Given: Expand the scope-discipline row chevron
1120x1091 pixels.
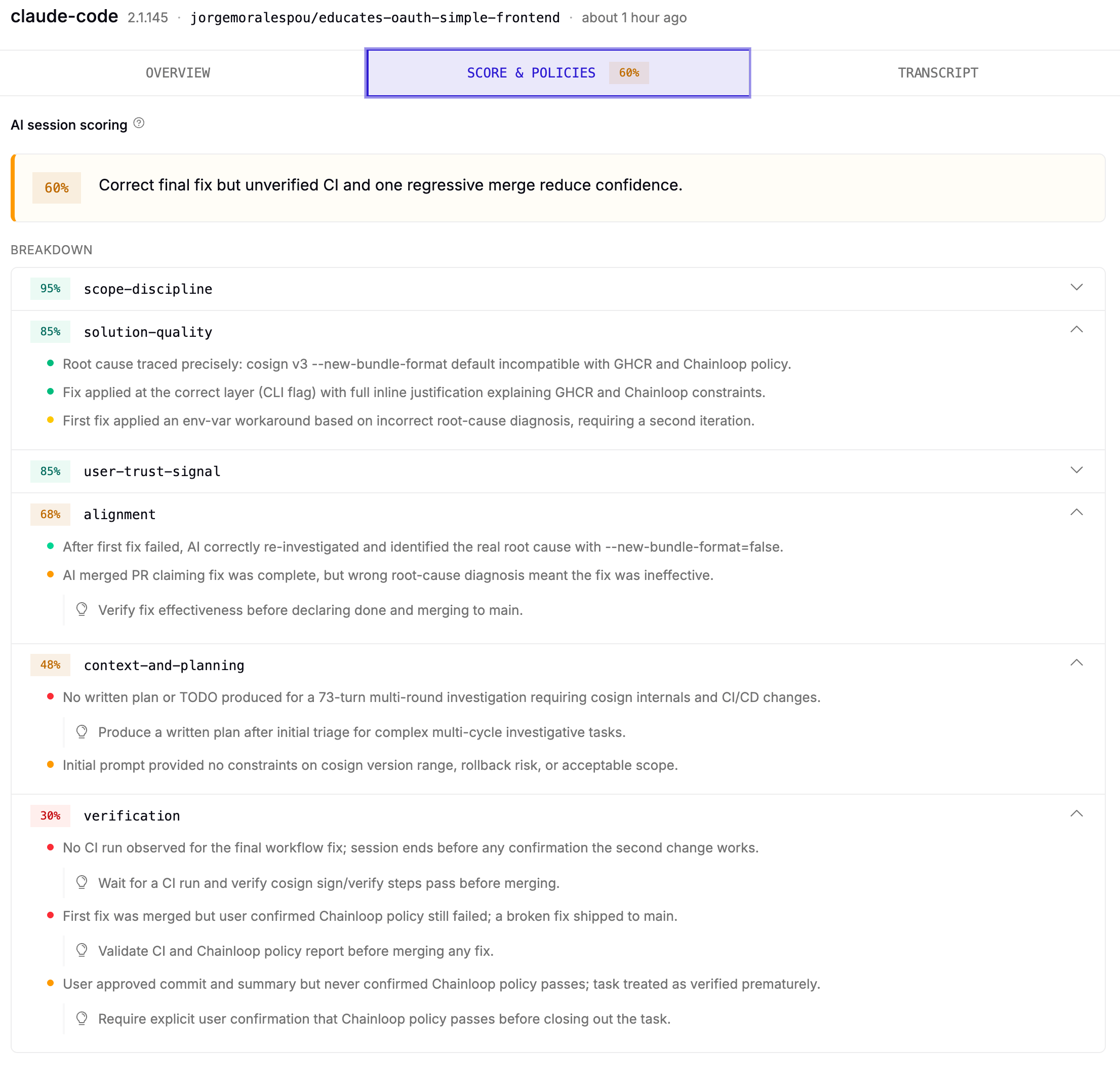Looking at the screenshot, I should coord(1076,288).
